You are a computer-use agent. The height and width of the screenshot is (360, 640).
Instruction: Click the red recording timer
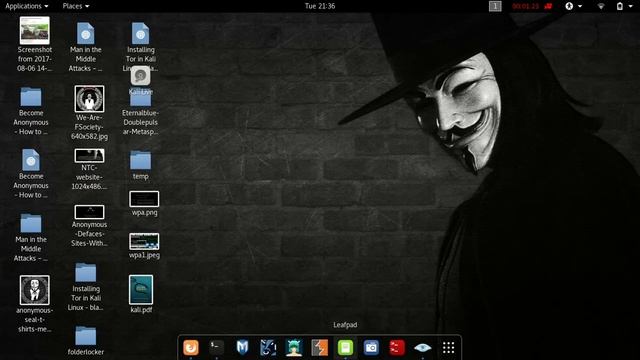coord(526,6)
